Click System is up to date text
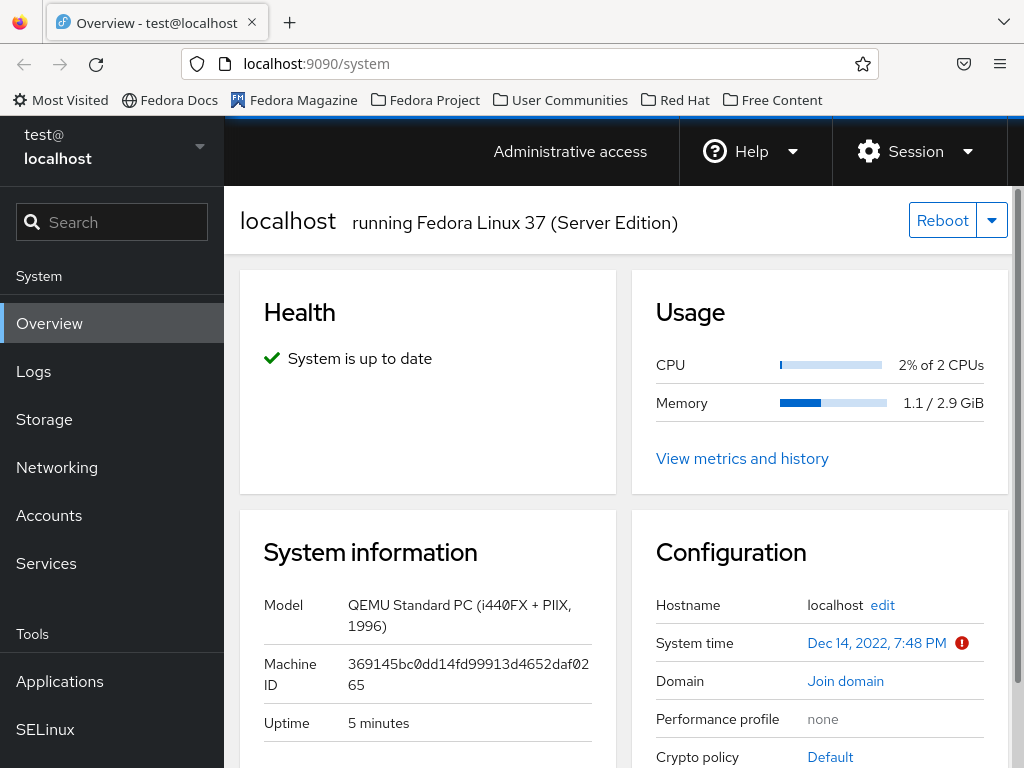This screenshot has width=1024, height=768. coord(360,359)
